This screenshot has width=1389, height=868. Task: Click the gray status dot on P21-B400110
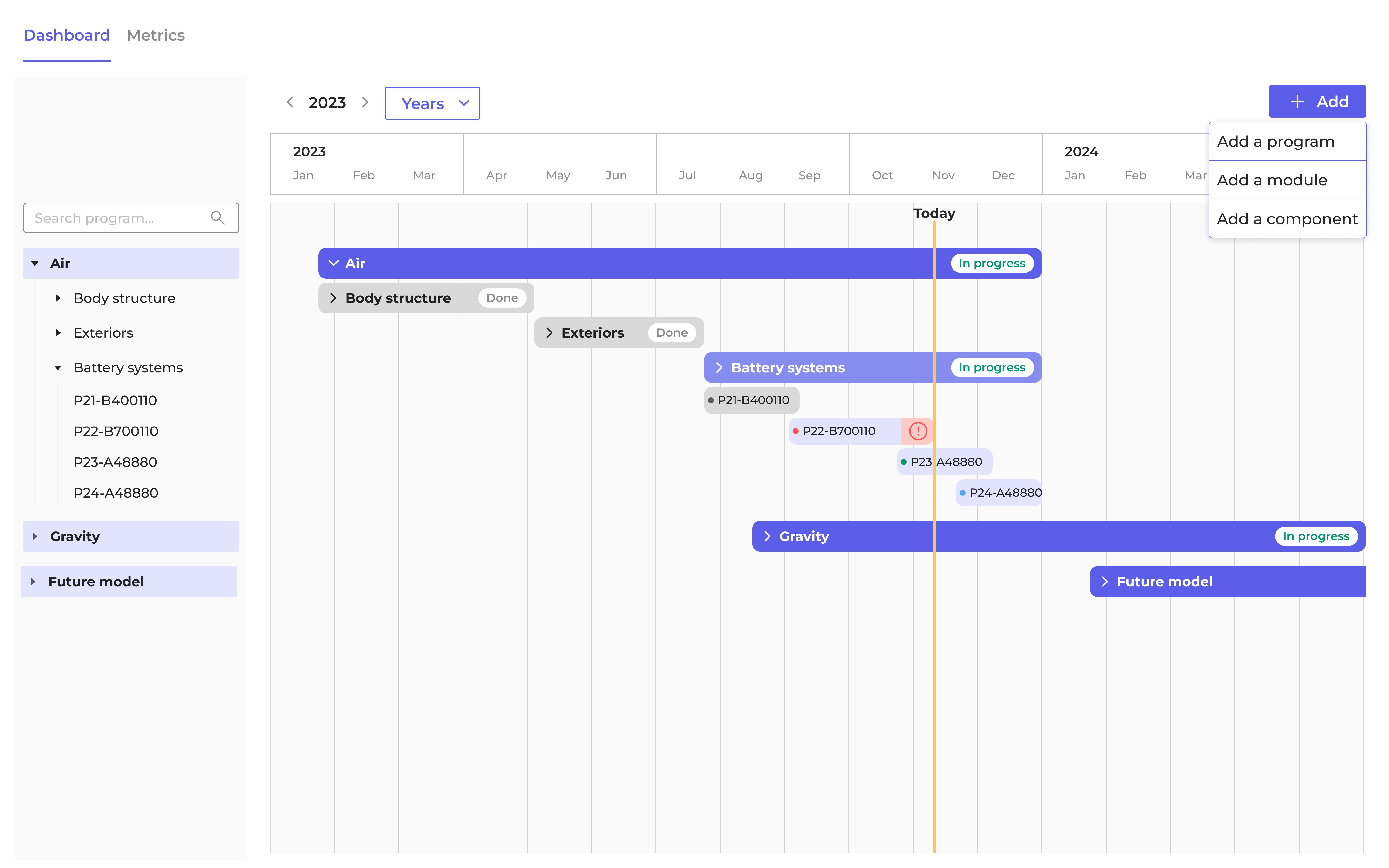[711, 400]
